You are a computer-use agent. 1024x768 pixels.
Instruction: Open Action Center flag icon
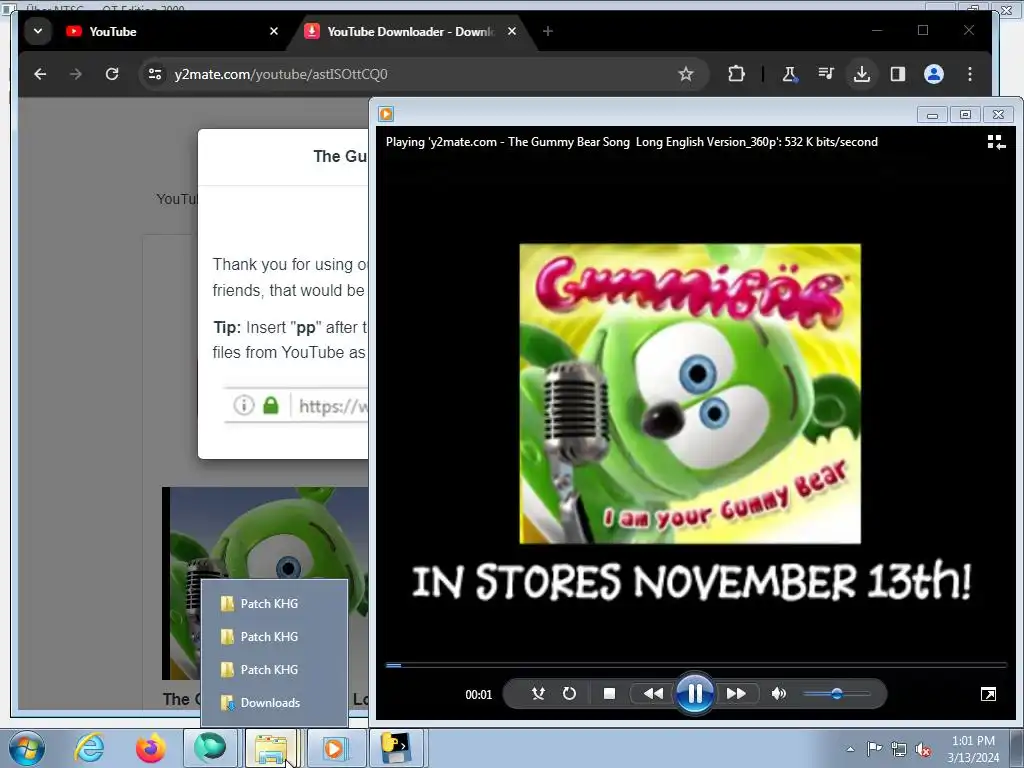(874, 749)
